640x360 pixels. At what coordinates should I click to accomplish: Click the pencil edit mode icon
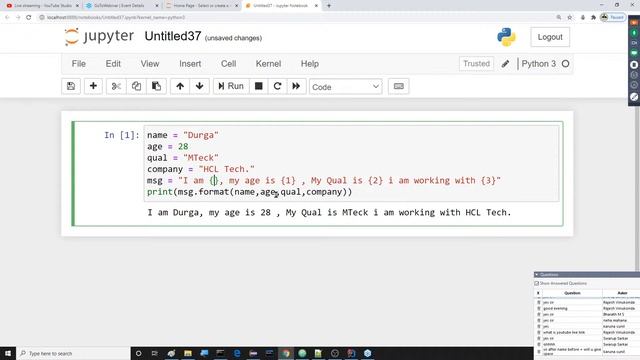505,64
